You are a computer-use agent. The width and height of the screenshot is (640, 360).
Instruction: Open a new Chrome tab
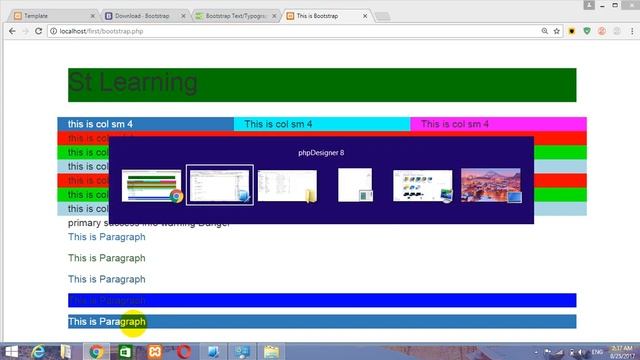(x=382, y=16)
